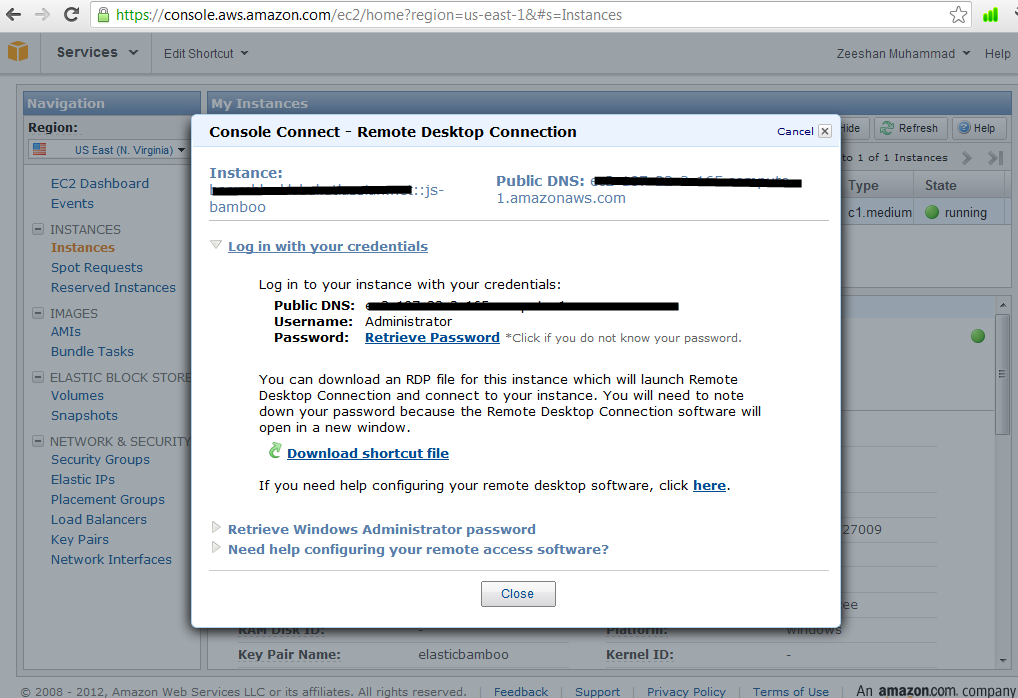Open the Services dropdown menu
1018x698 pixels.
click(97, 53)
